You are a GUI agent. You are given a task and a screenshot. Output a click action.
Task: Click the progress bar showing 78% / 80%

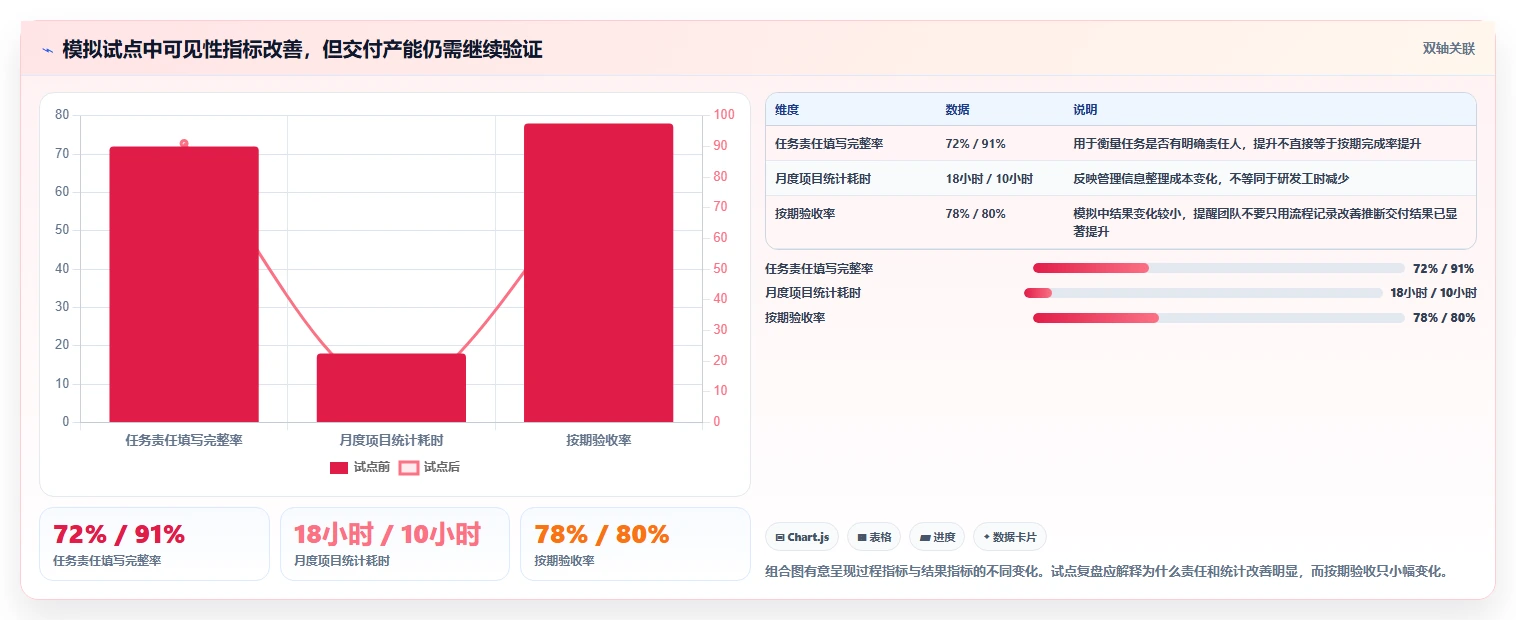point(1219,318)
